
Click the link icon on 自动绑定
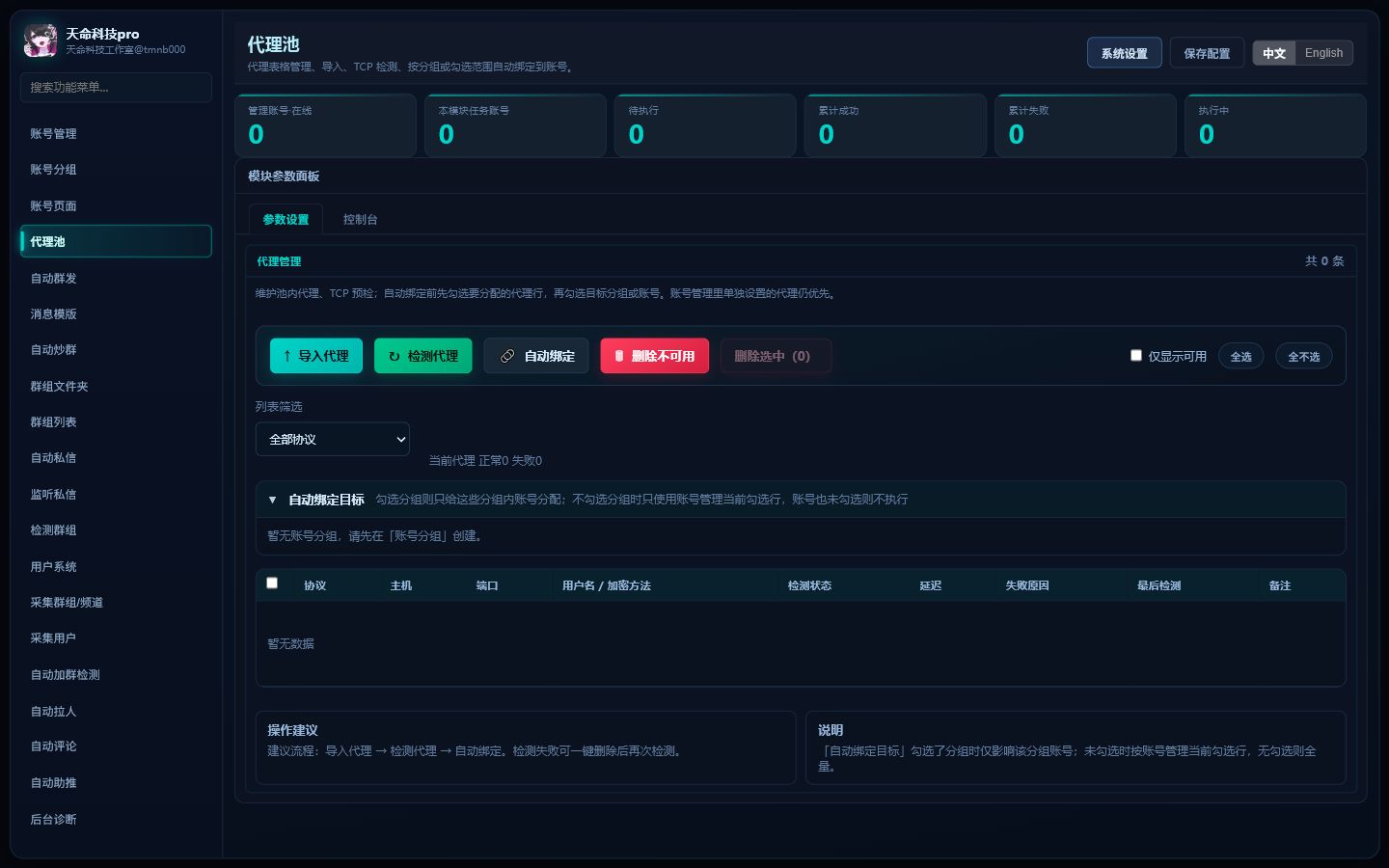pos(507,356)
